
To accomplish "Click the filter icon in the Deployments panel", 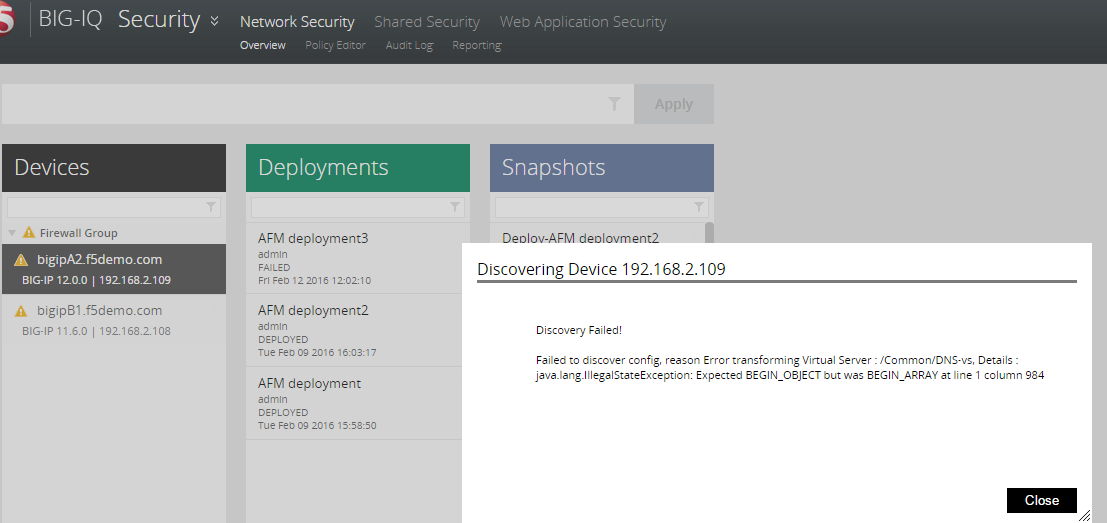I will pyautogui.click(x=455, y=207).
